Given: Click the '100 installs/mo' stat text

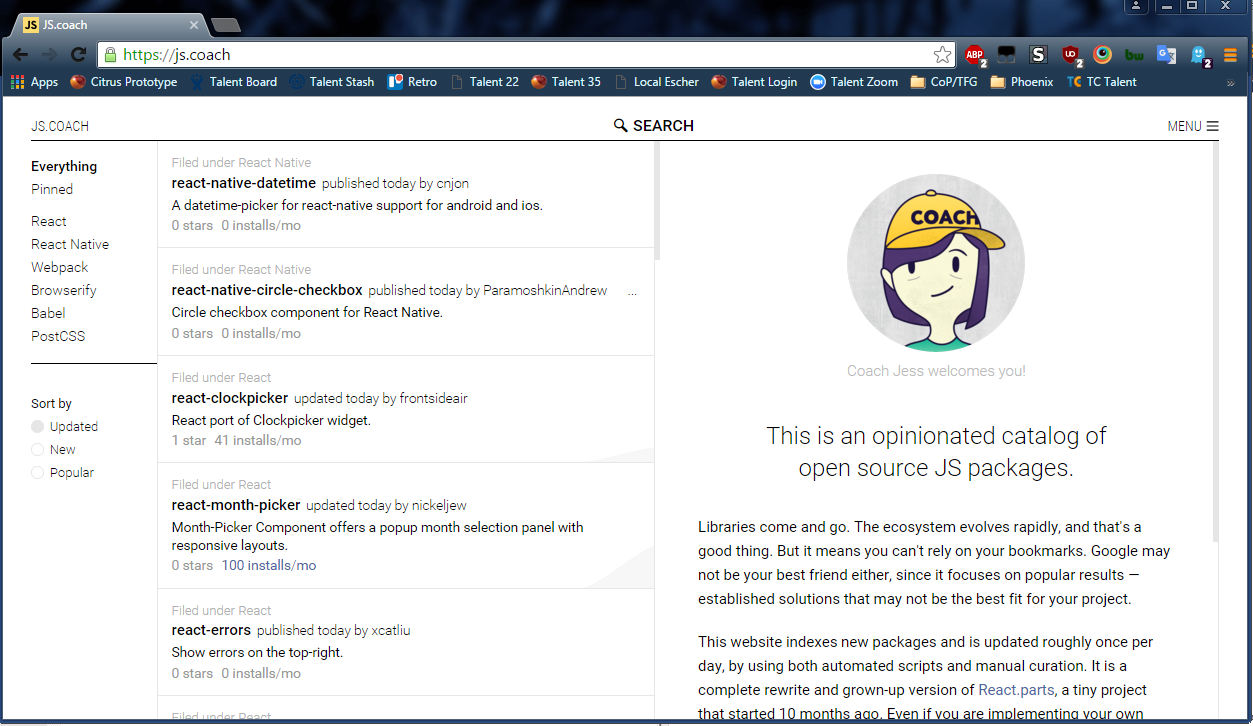Looking at the screenshot, I should point(269,565).
